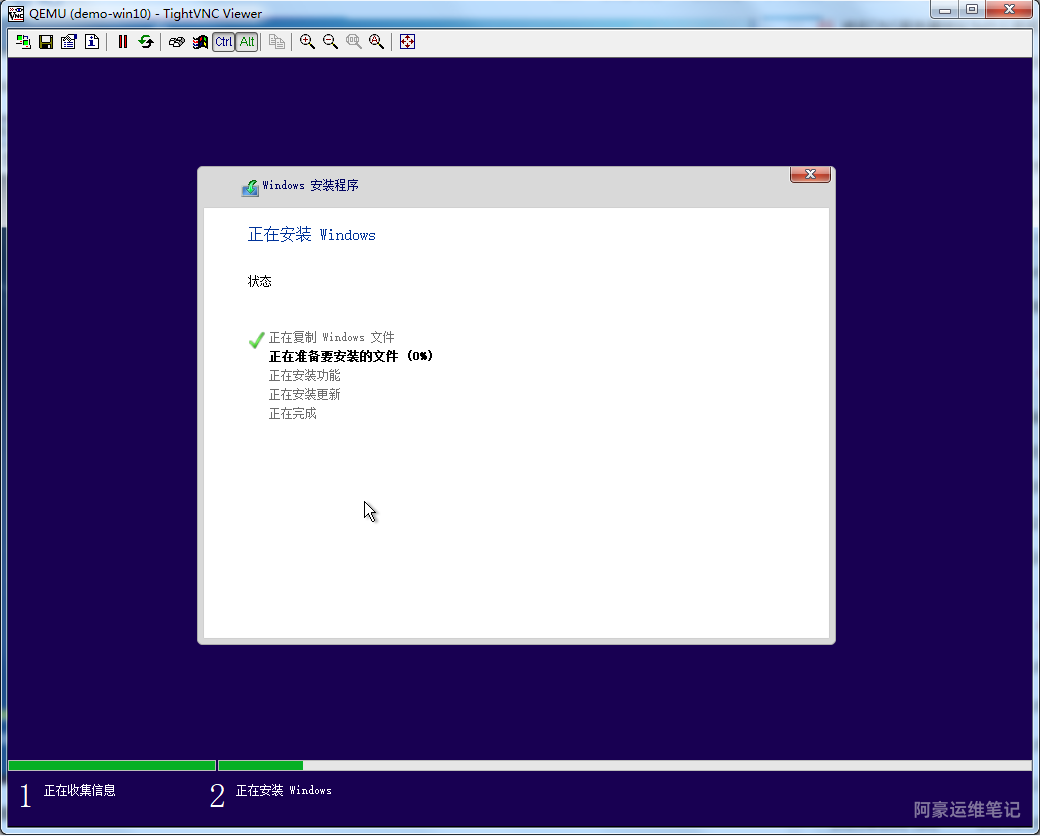This screenshot has width=1040, height=836.
Task: Send Ctrl+Esc Windows key icon
Action: point(200,42)
